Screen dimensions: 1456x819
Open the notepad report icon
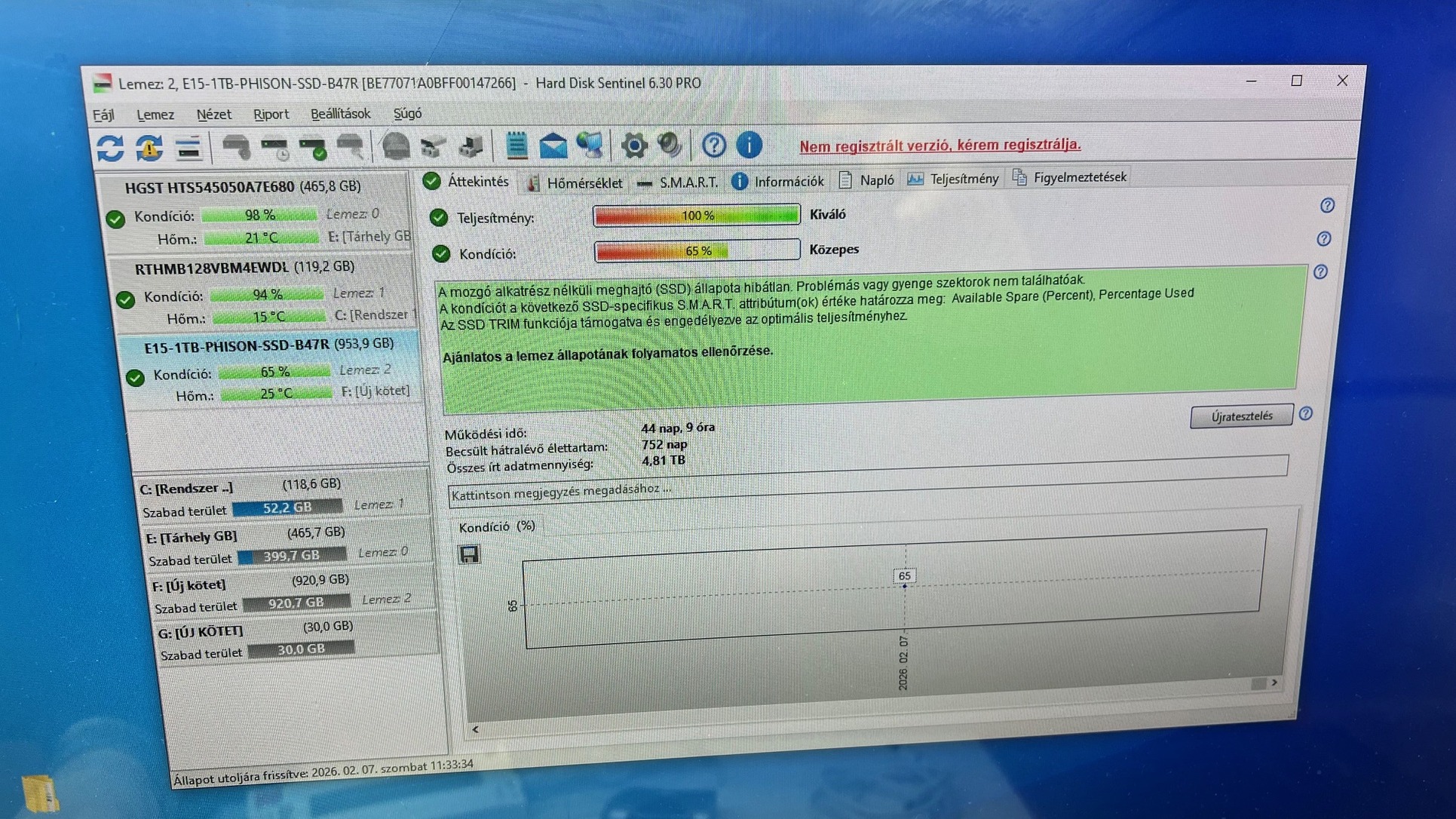[516, 146]
